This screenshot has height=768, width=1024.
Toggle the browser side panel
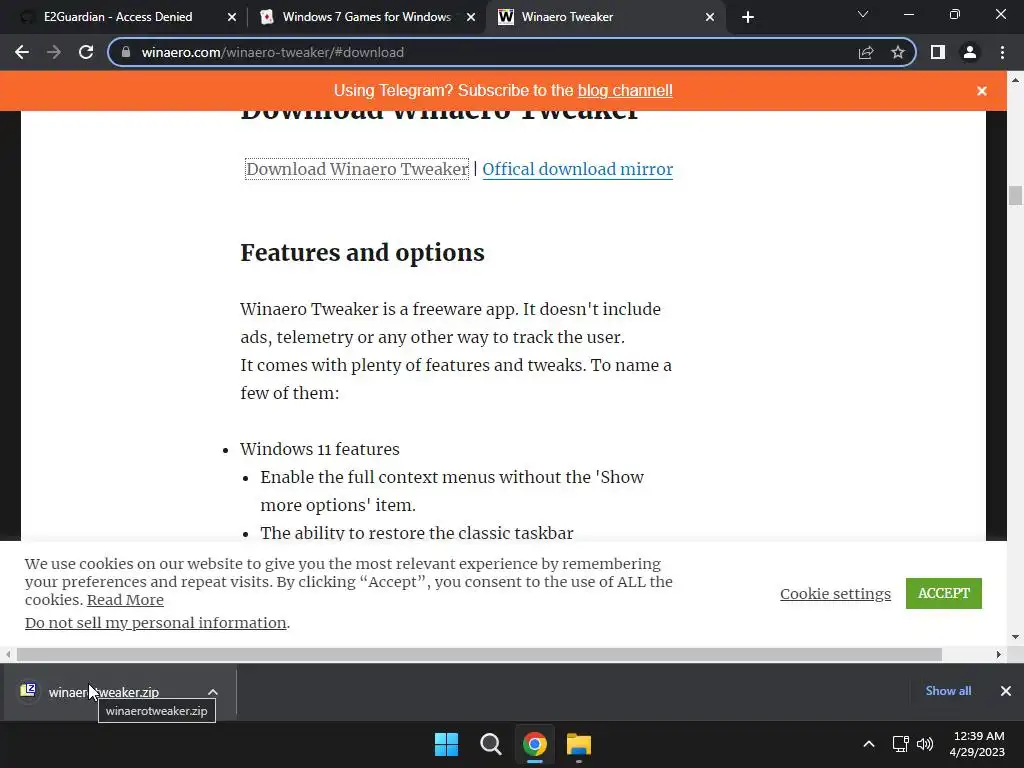click(938, 52)
